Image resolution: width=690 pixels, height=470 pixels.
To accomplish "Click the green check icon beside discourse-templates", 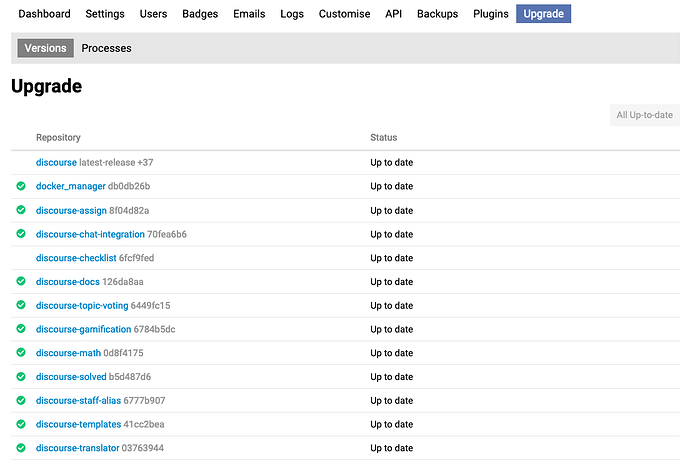I will (x=21, y=424).
